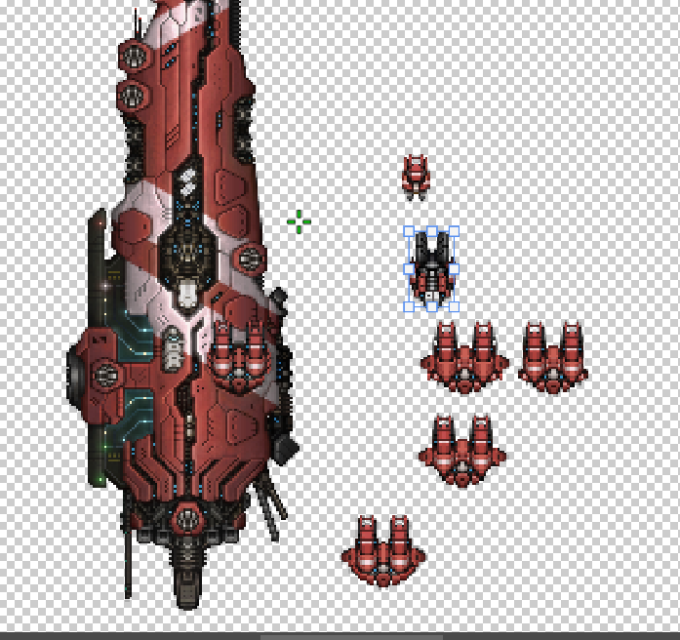Select the lowest red twin-engine ship on the canvas

pos(381,550)
